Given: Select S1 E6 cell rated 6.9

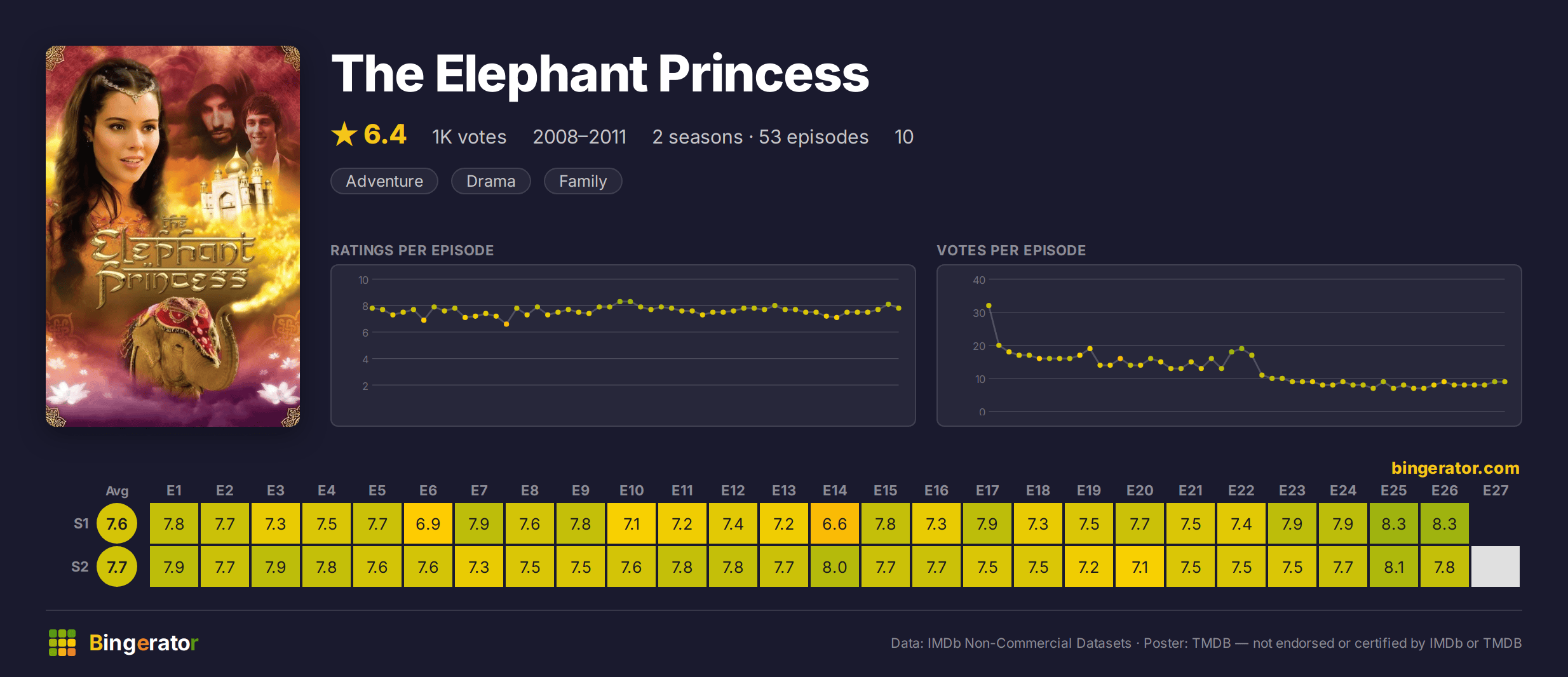Looking at the screenshot, I should point(428,524).
